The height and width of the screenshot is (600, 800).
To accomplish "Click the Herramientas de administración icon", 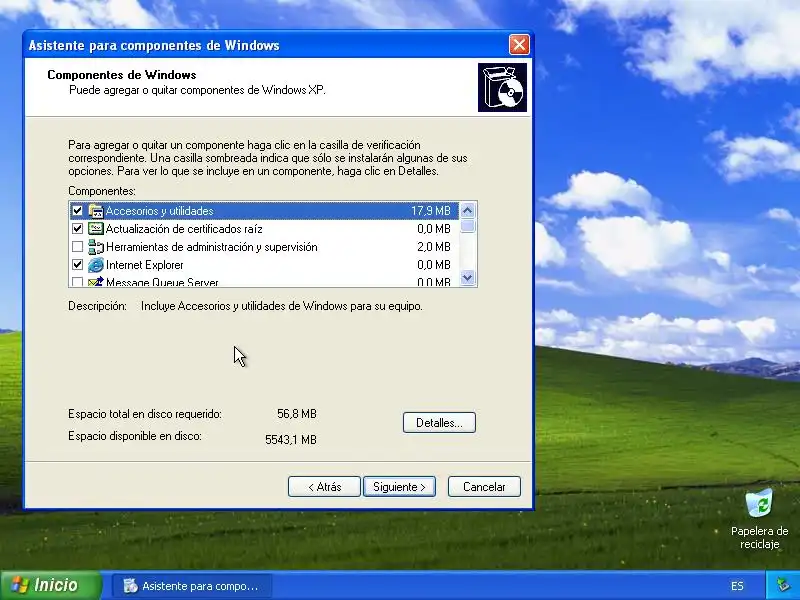I will pos(95,247).
